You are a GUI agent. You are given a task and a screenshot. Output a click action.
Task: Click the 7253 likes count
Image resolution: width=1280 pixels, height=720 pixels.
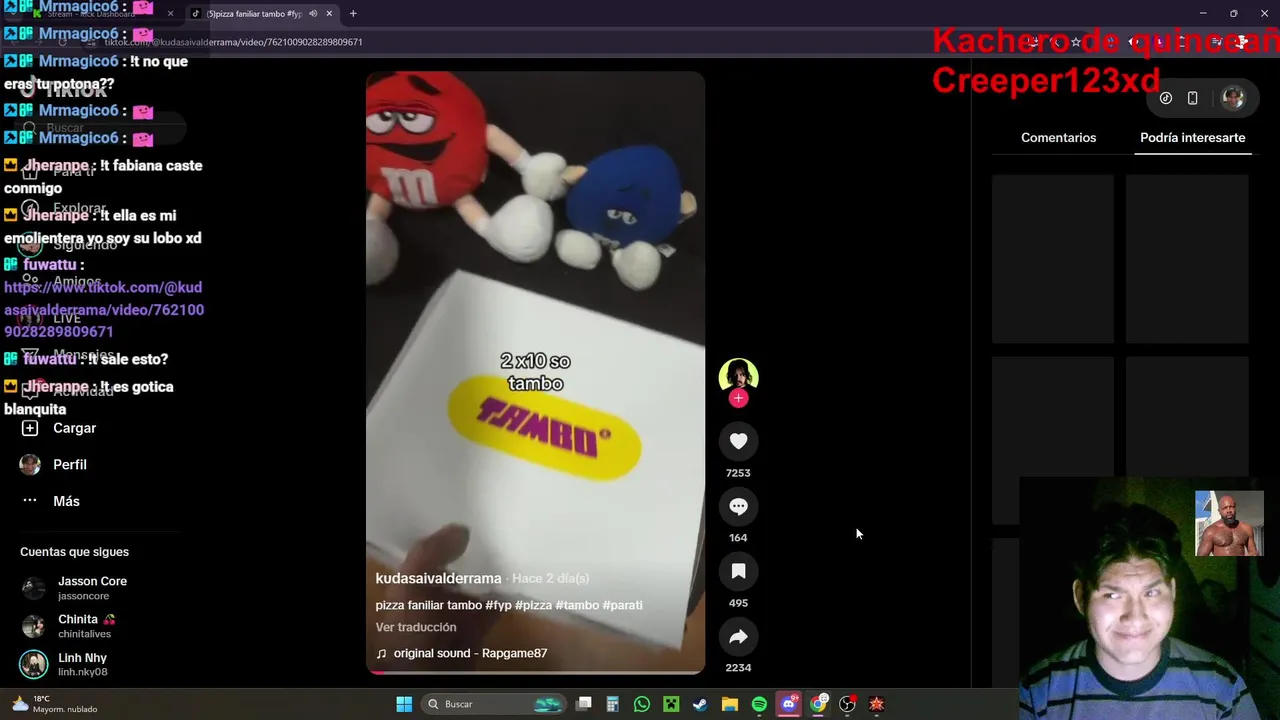[x=738, y=473]
